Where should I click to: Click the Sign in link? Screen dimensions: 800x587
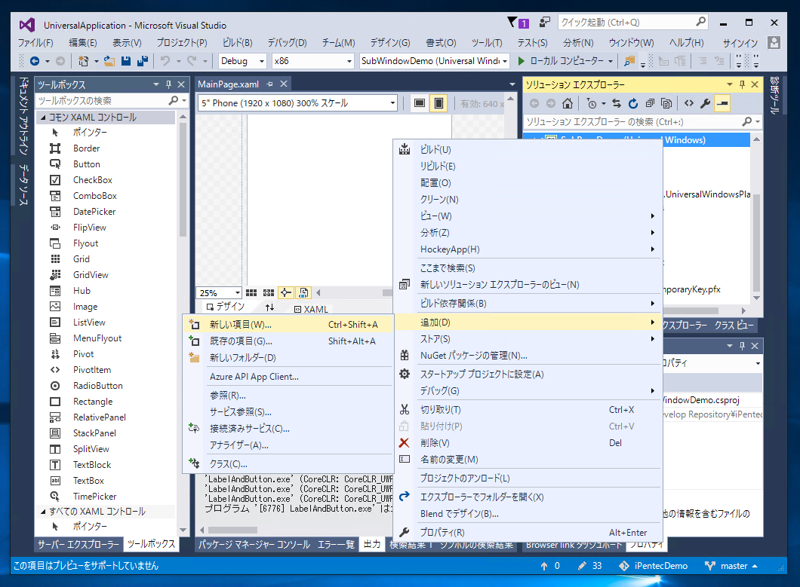click(740, 43)
